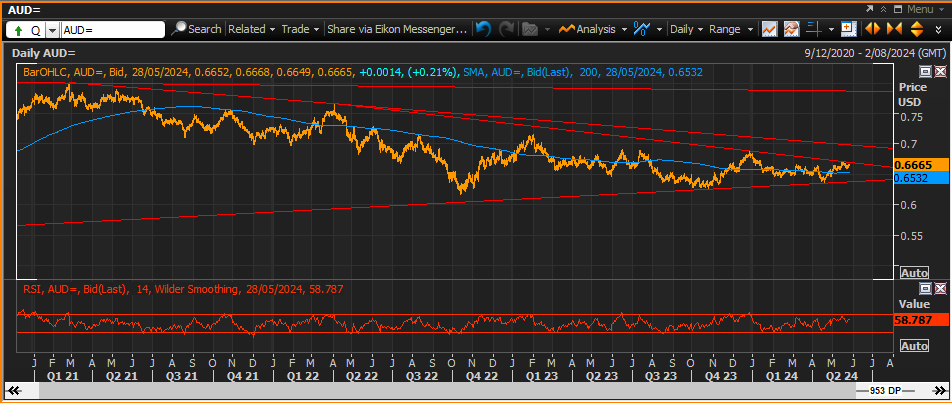Click the line chart style icon
The height and width of the screenshot is (403, 952).
770,29
